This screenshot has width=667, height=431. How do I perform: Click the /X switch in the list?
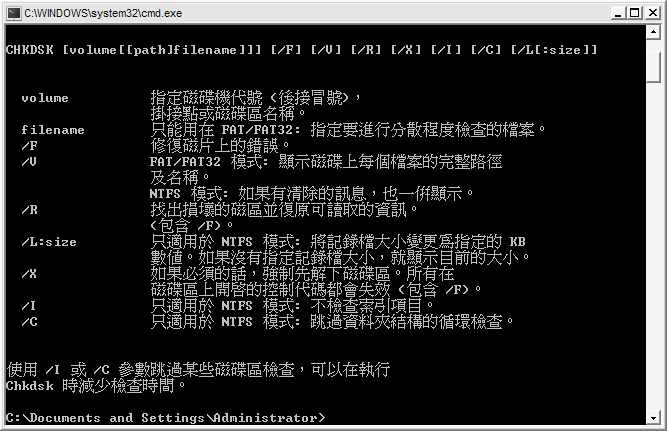[x=29, y=274]
